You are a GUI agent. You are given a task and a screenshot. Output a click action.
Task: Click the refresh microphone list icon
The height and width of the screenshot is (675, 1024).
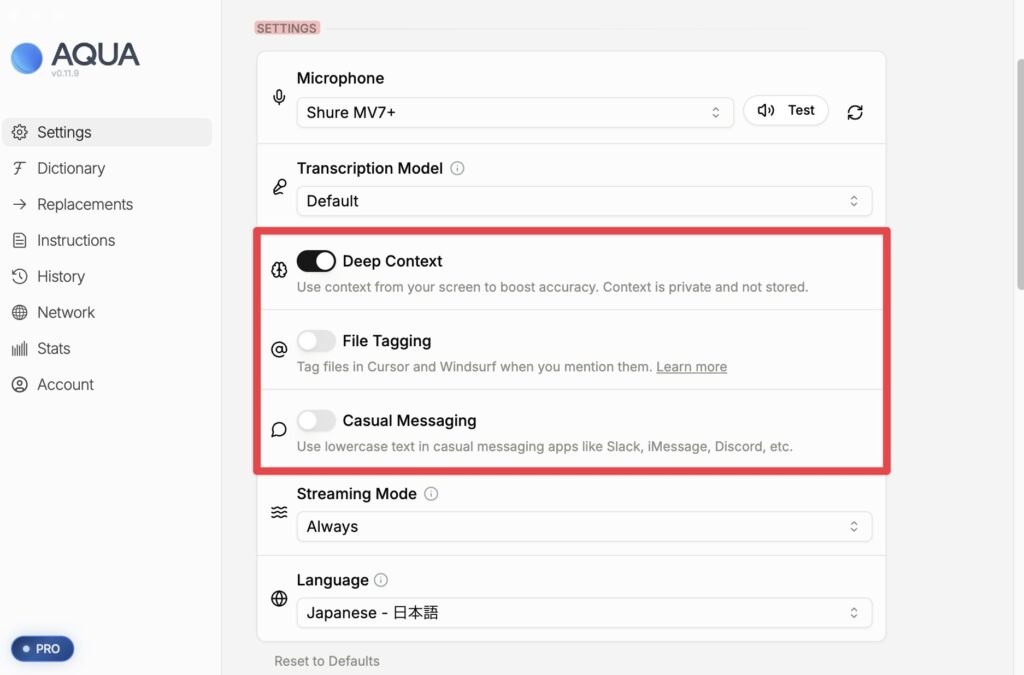[855, 112]
